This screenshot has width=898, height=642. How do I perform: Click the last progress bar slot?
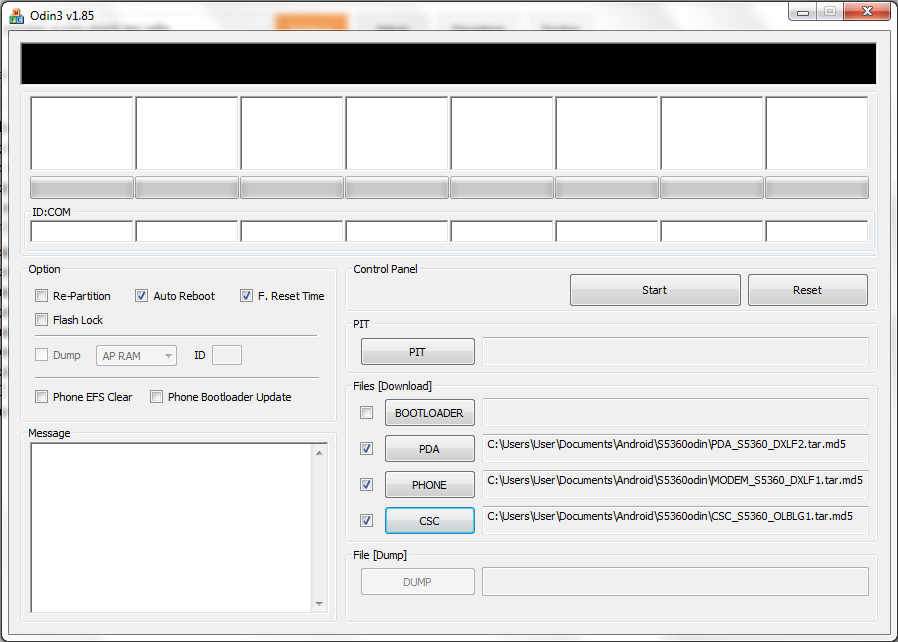coord(817,188)
